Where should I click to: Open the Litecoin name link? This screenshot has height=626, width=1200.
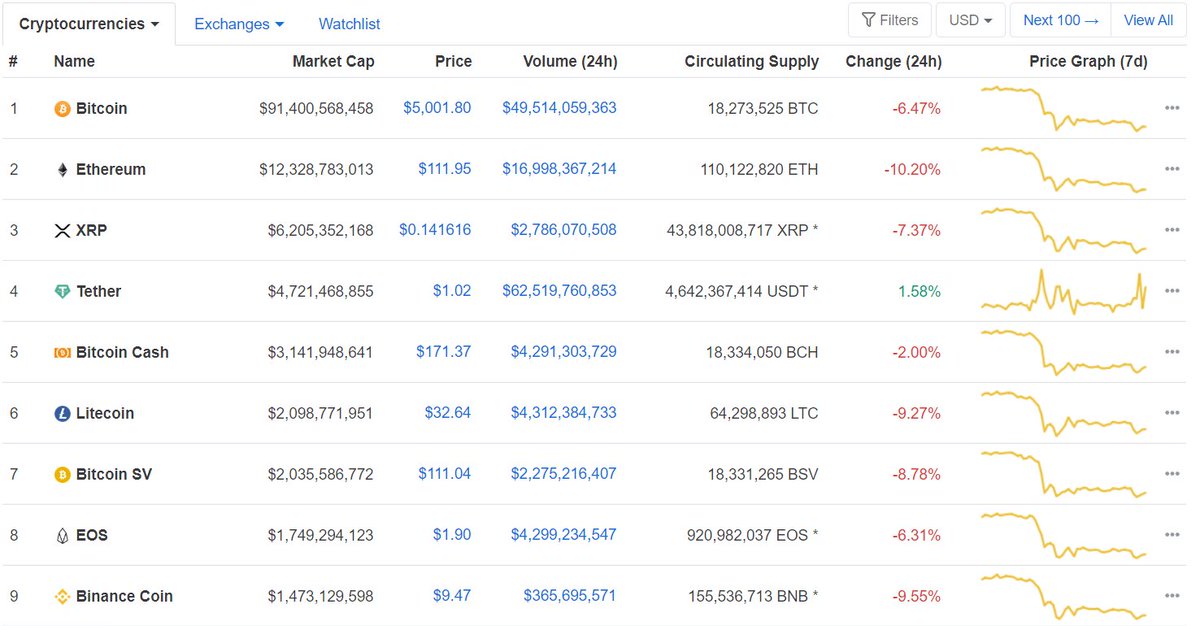[105, 414]
